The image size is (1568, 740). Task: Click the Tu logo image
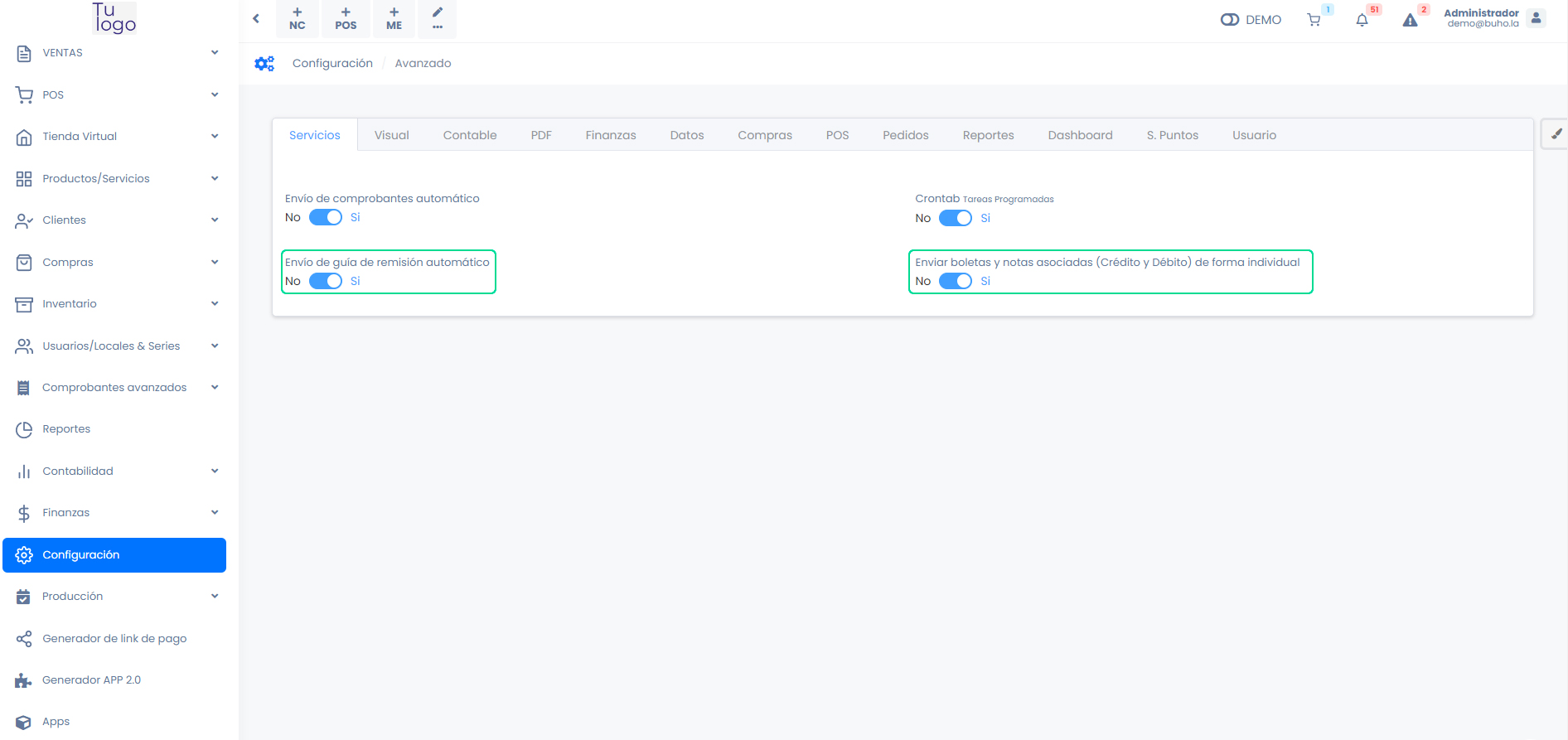[114, 17]
